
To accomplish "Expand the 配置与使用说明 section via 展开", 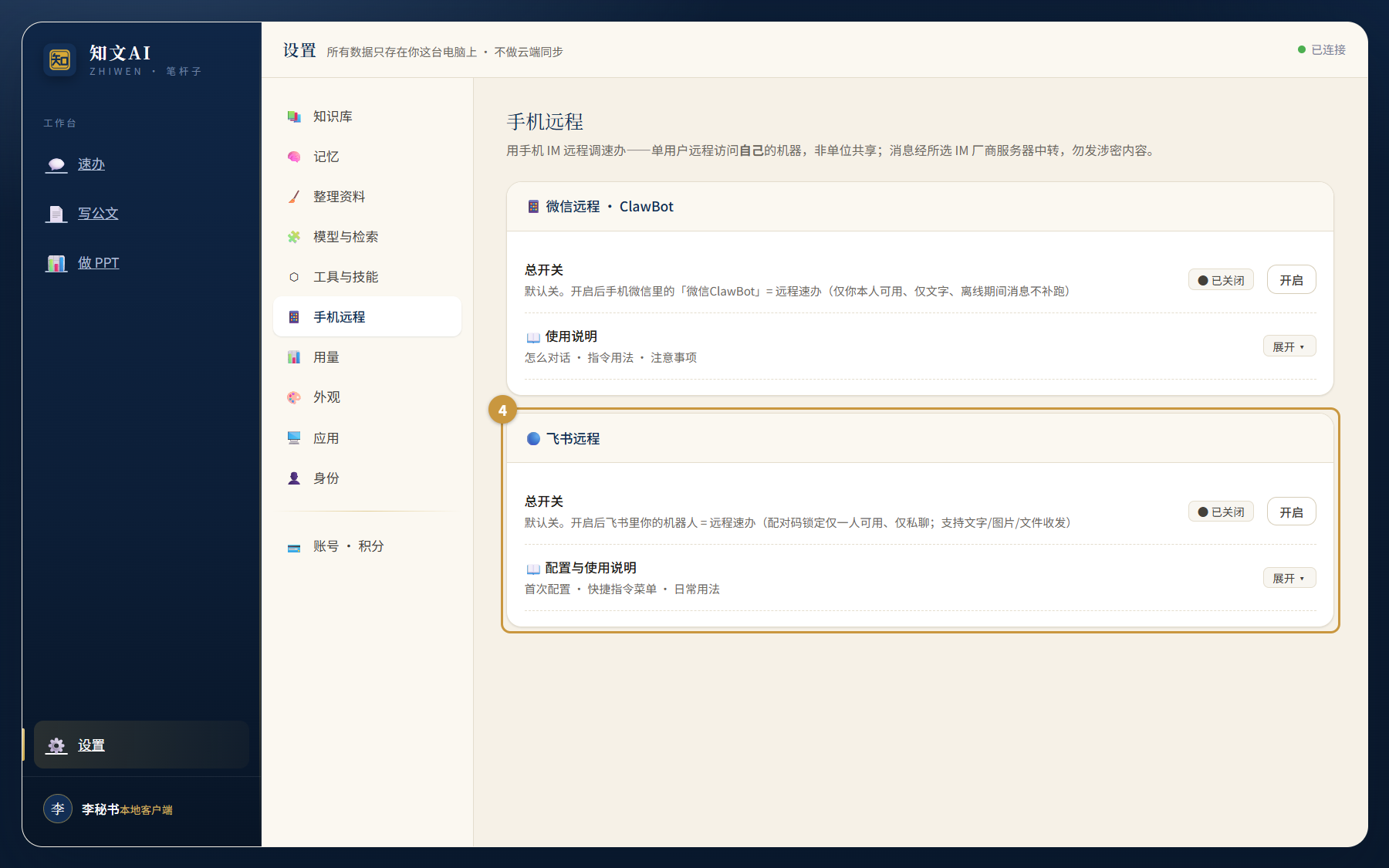I will pyautogui.click(x=1289, y=578).
